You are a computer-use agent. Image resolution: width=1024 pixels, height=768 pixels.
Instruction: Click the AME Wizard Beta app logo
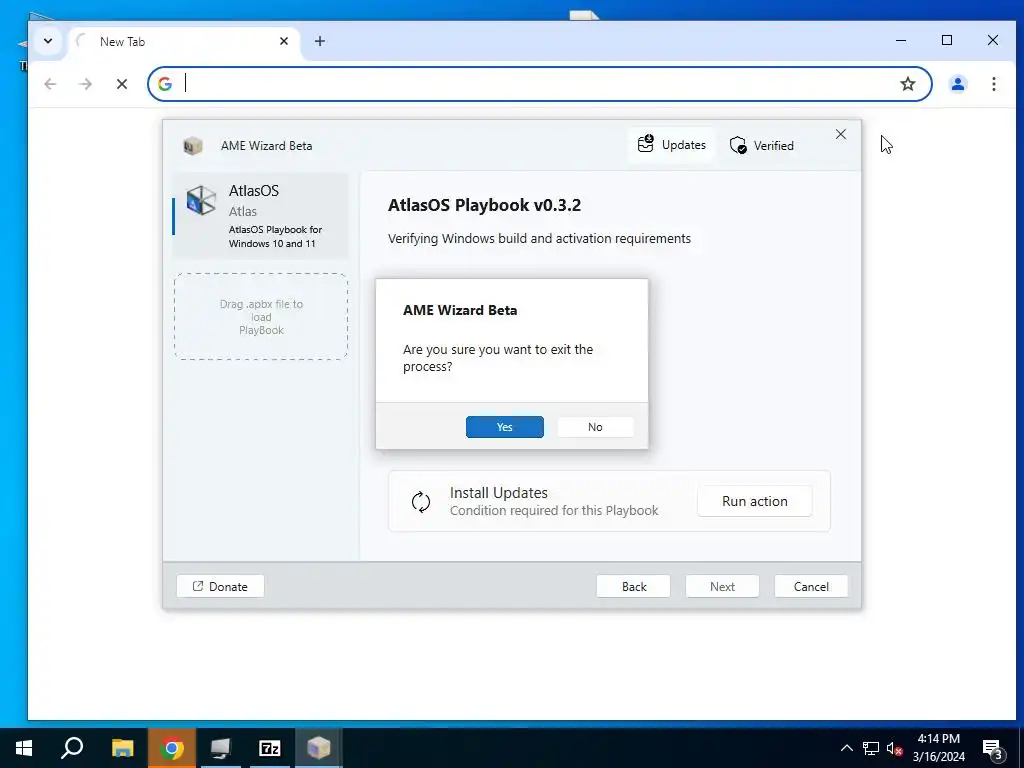[x=193, y=146]
